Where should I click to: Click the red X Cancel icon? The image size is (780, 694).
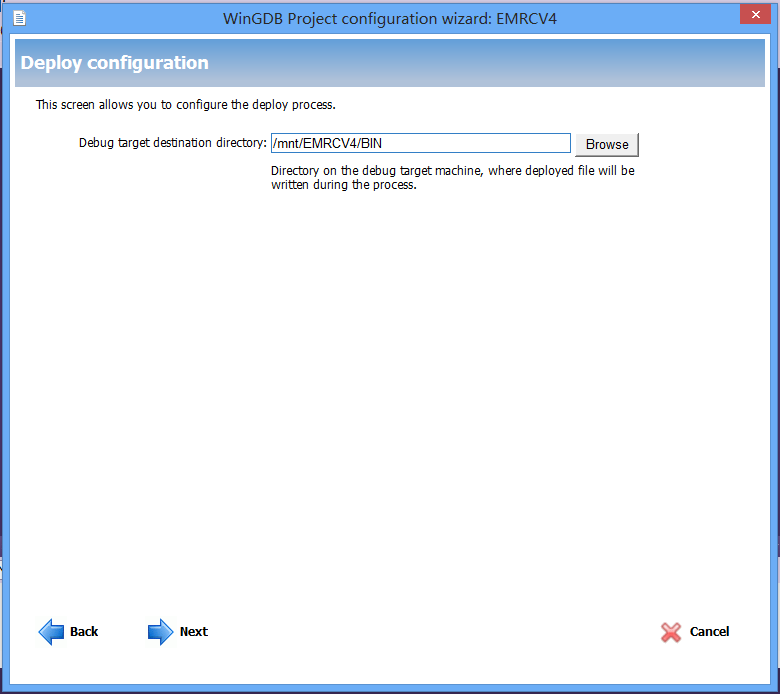click(x=671, y=632)
